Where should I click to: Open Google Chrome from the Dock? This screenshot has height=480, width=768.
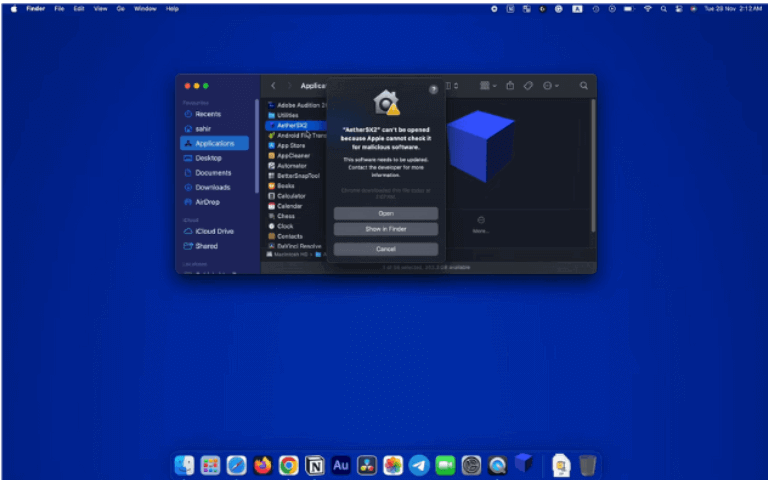coord(288,465)
